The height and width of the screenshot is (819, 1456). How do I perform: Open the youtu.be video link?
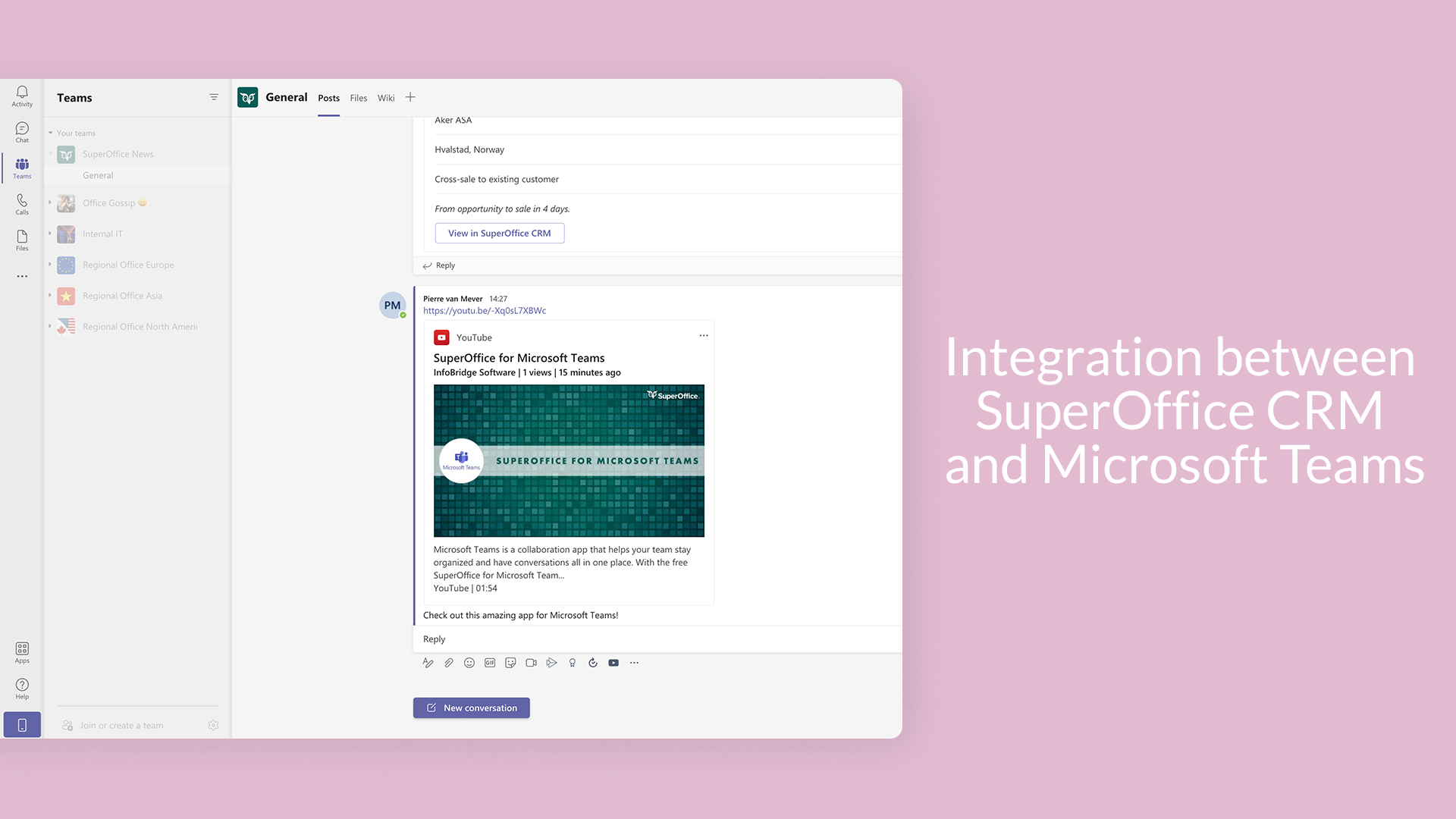[x=485, y=310]
